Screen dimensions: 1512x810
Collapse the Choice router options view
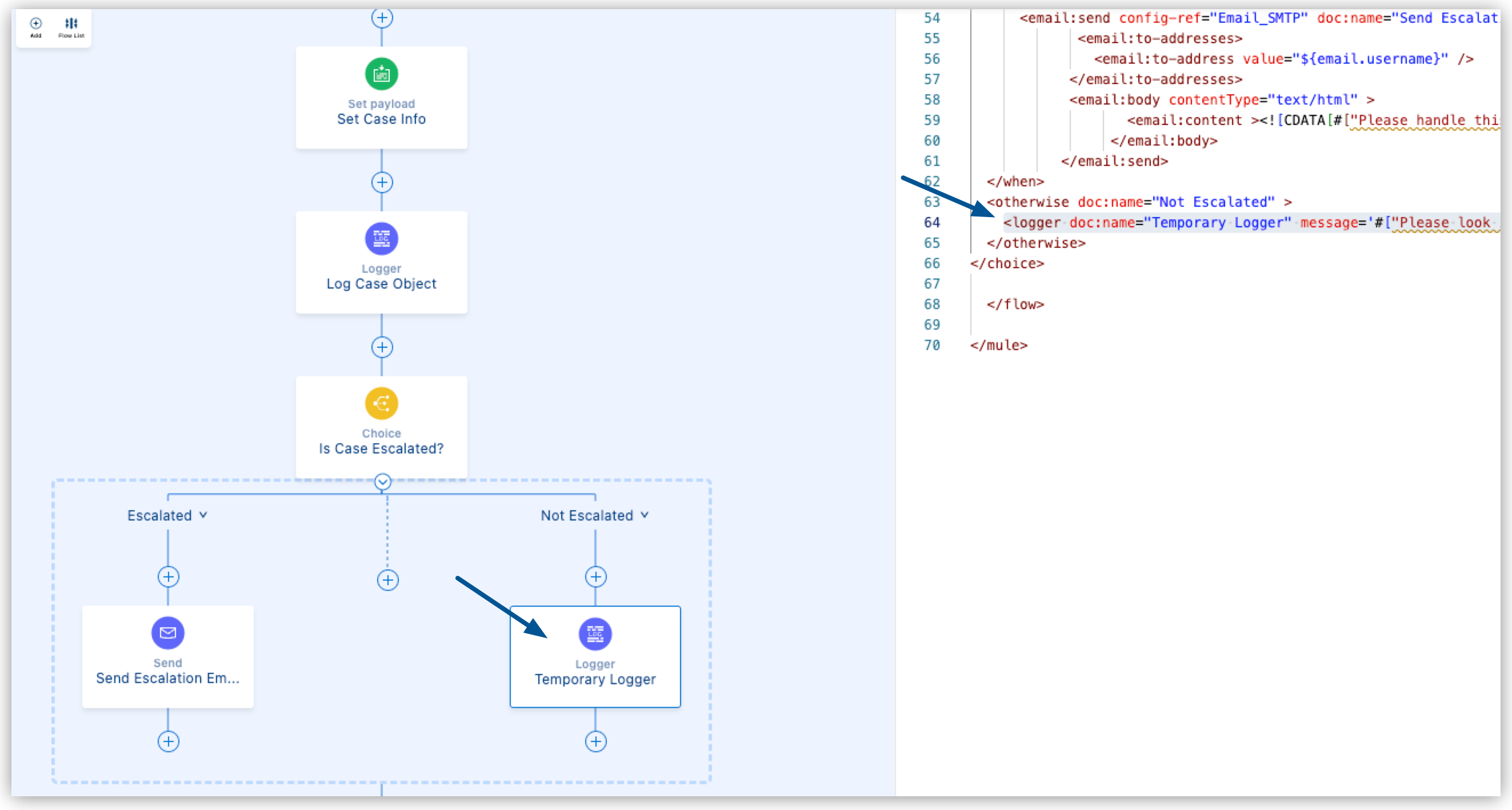(382, 481)
